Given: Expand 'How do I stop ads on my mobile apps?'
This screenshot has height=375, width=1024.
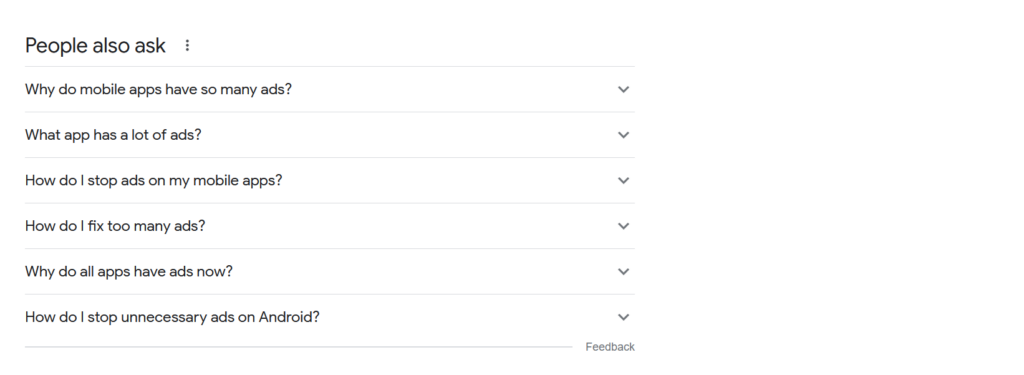Looking at the screenshot, I should pos(329,180).
